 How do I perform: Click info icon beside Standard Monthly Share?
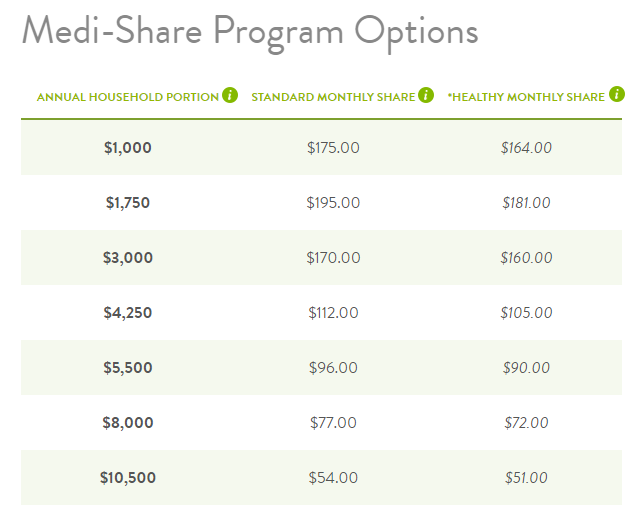[x=426, y=95]
